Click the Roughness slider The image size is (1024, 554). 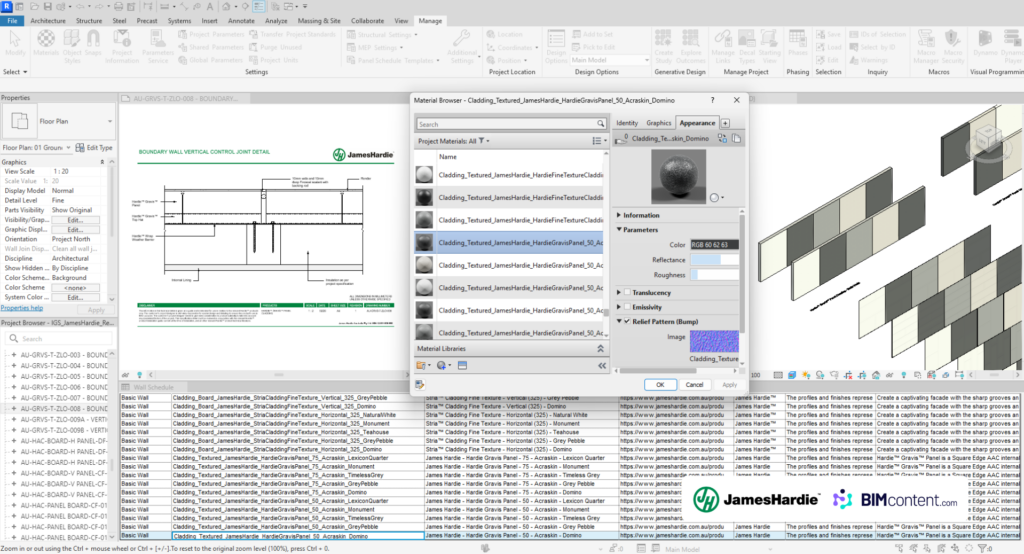(x=714, y=275)
